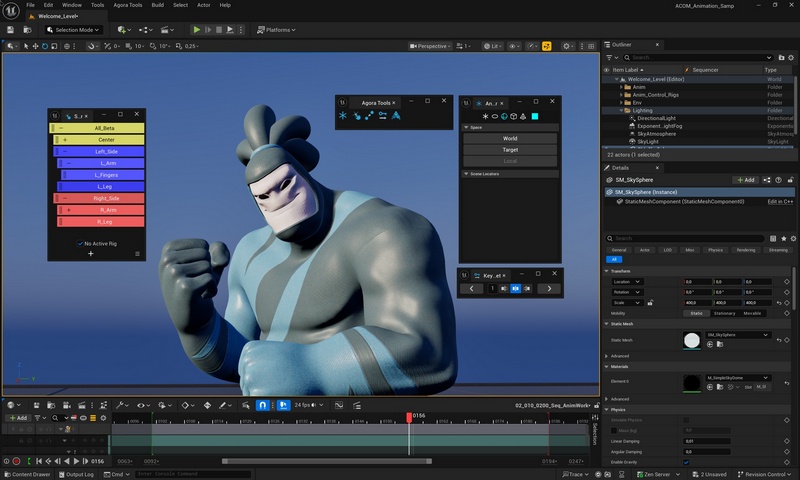Set Mobility to Movable
The image size is (800, 480).
[751, 313]
